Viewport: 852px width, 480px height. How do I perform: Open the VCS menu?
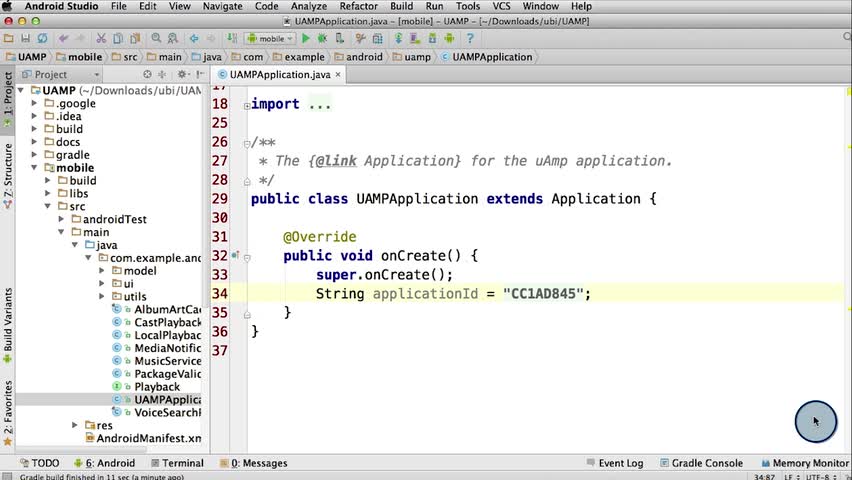tap(501, 7)
